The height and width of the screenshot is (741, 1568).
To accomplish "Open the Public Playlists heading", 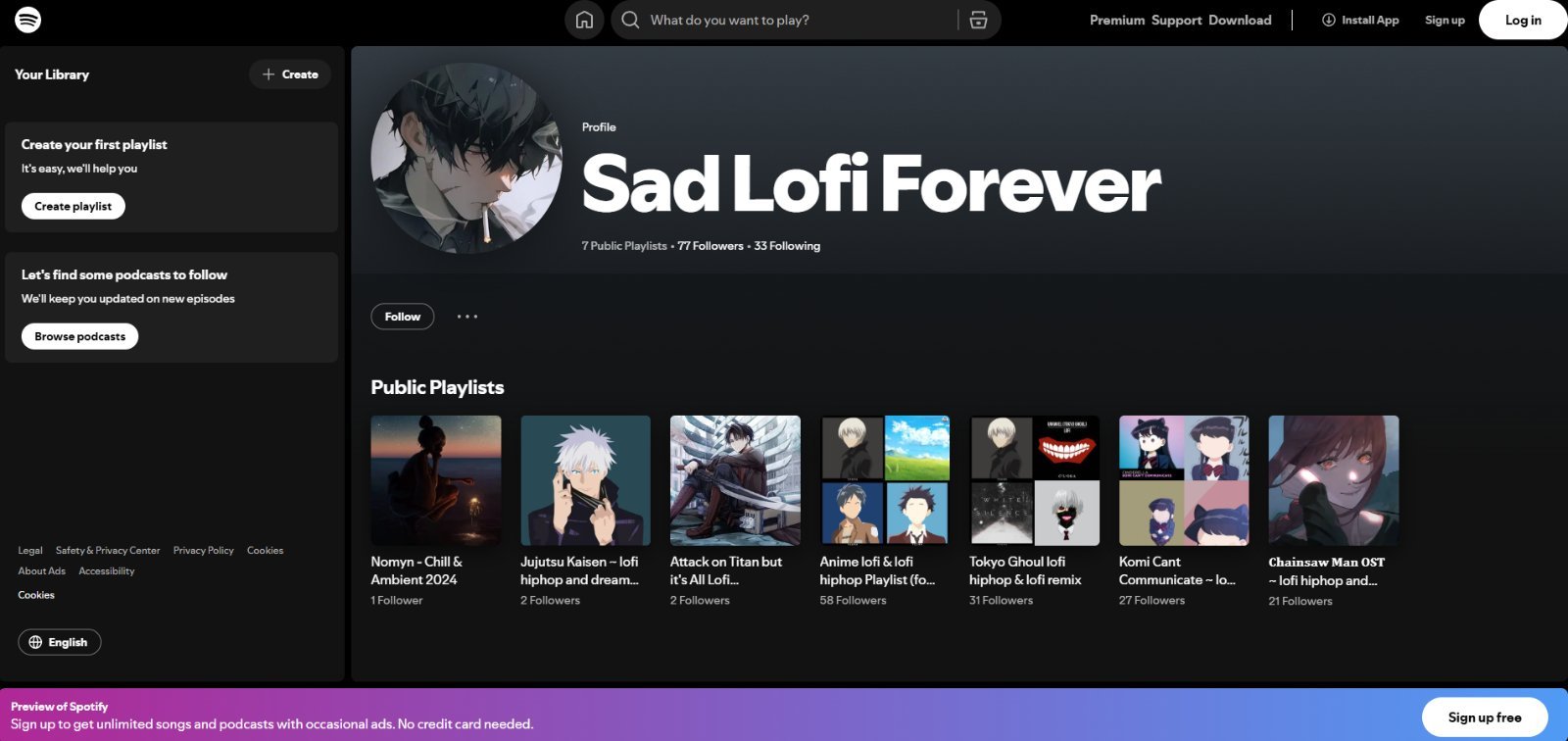I will [x=437, y=387].
